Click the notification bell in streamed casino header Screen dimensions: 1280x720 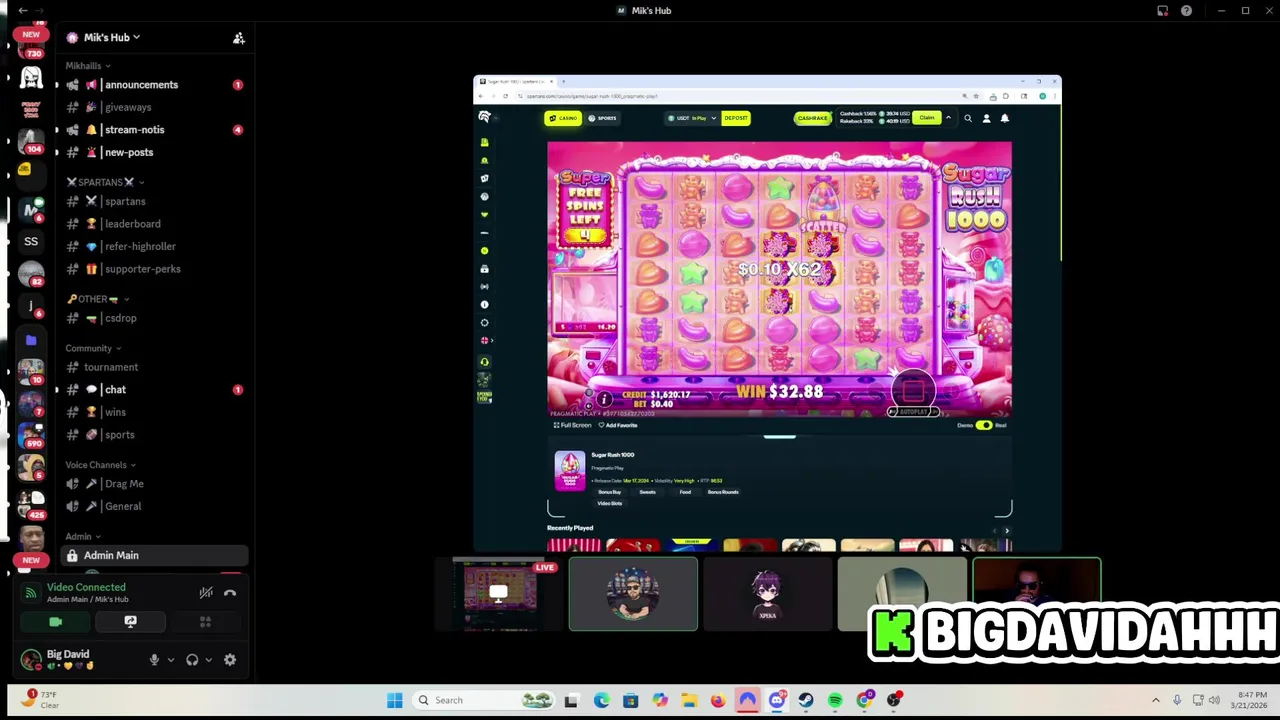click(x=1005, y=118)
